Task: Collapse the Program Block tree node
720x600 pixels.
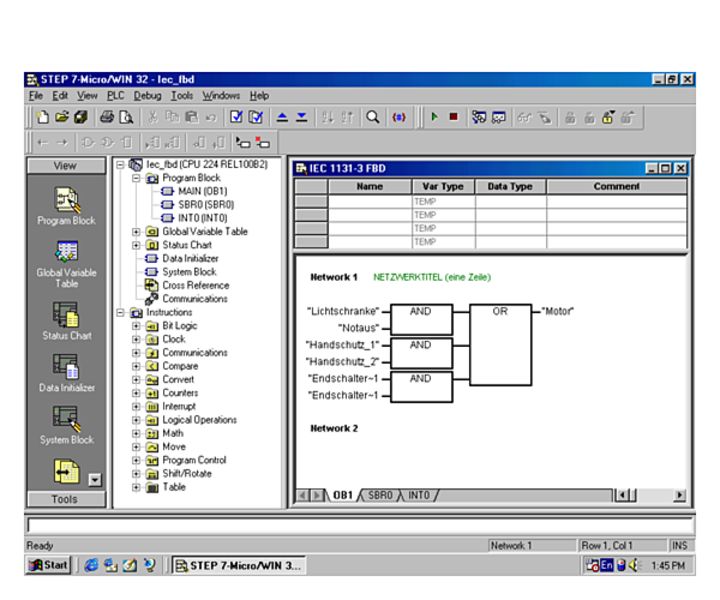Action: pyautogui.click(x=136, y=178)
